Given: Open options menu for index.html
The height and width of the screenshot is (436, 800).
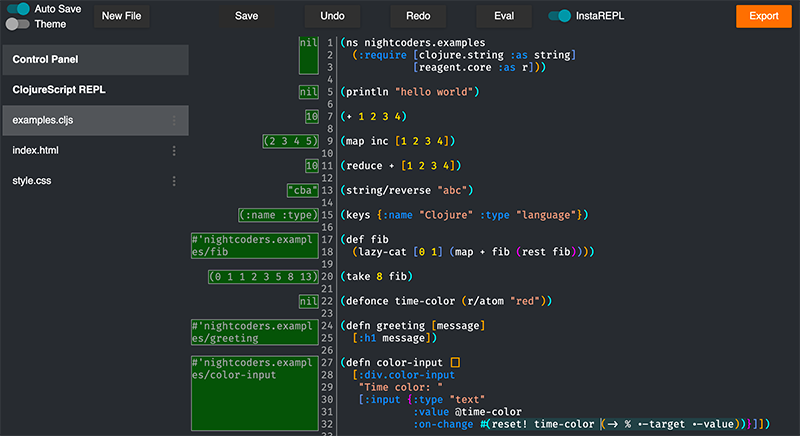Looking at the screenshot, I should tap(174, 150).
